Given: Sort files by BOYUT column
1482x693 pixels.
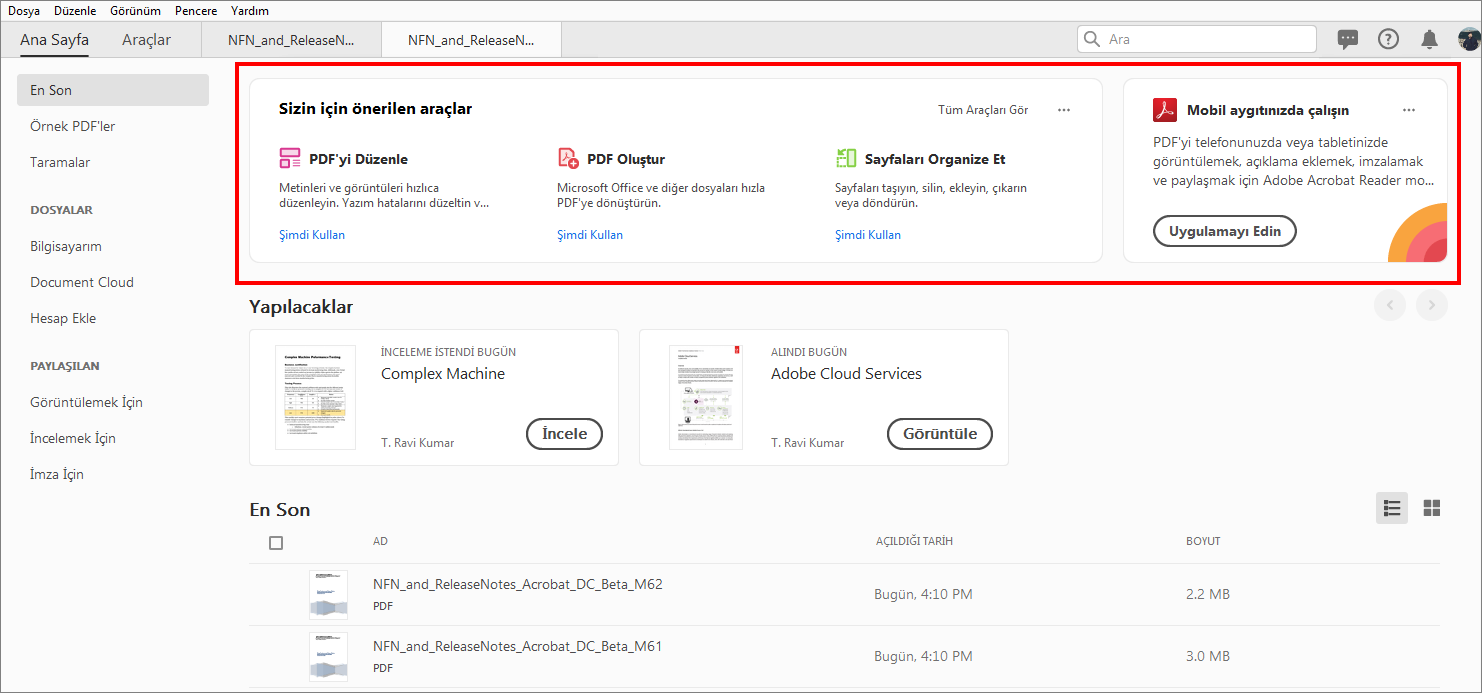Looking at the screenshot, I should [1203, 541].
